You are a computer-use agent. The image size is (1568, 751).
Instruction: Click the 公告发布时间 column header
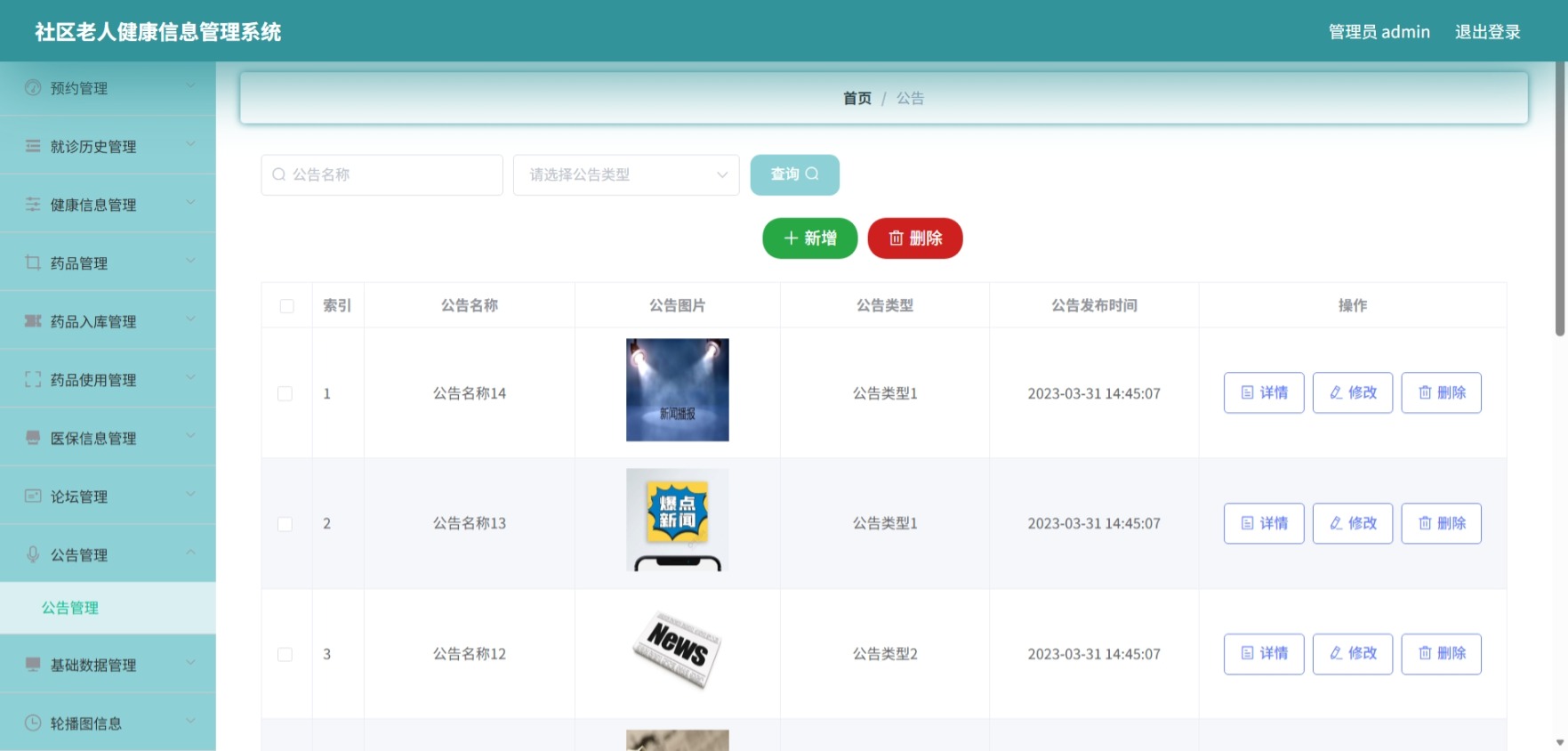tap(1094, 305)
